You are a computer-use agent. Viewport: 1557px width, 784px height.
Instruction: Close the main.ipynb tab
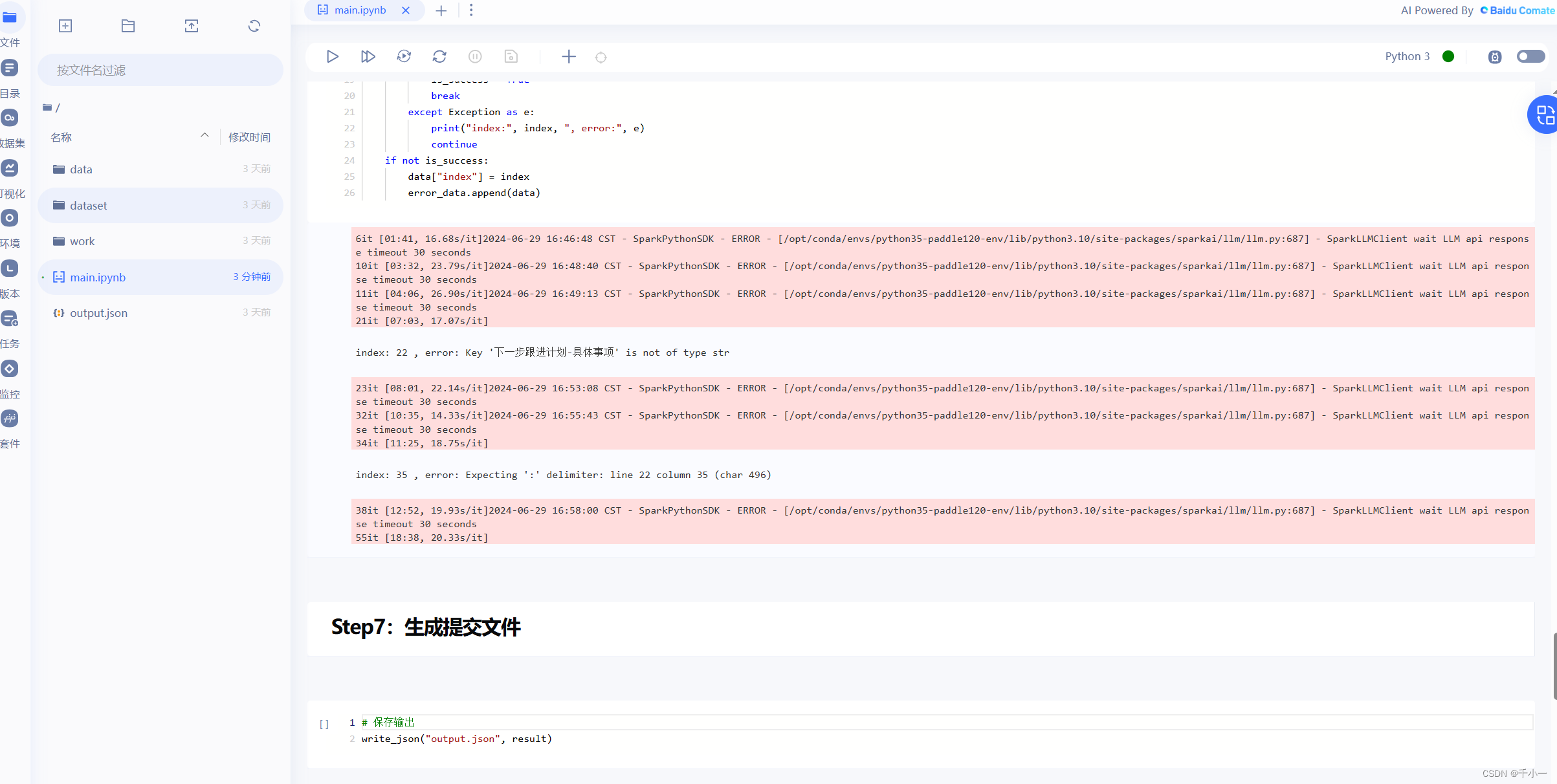[406, 10]
